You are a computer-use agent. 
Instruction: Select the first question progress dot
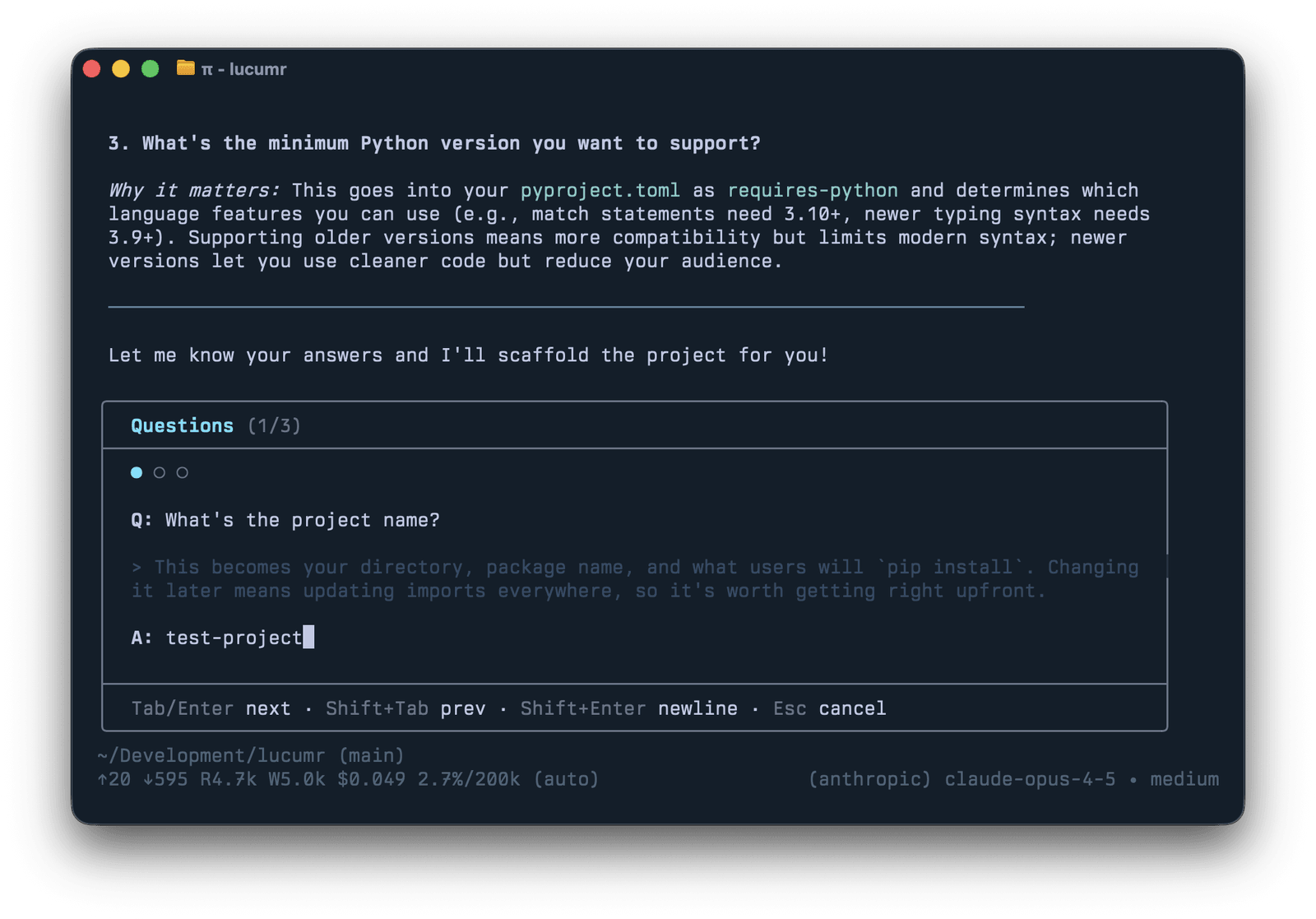137,472
